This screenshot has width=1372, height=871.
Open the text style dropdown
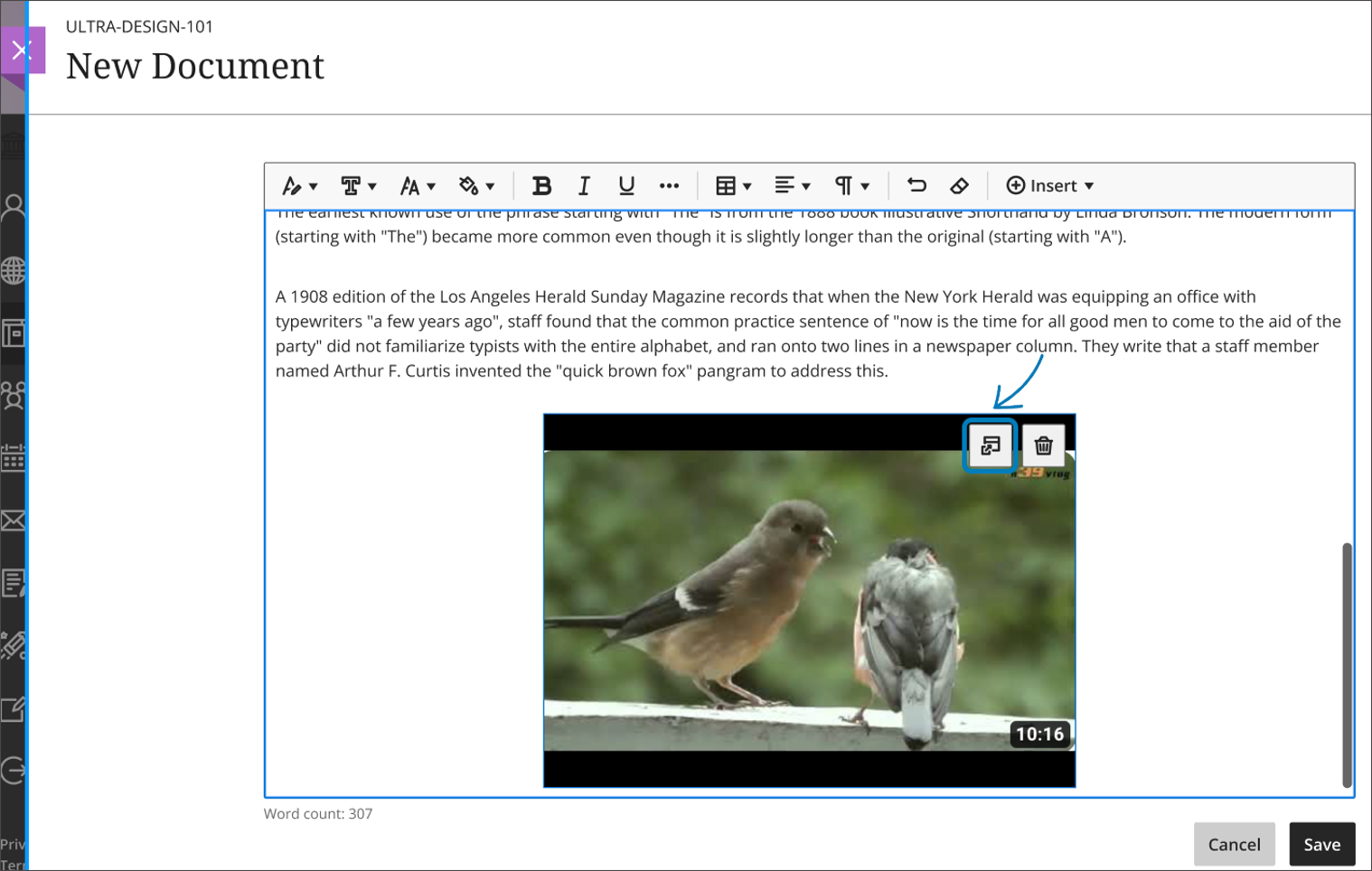coord(299,186)
